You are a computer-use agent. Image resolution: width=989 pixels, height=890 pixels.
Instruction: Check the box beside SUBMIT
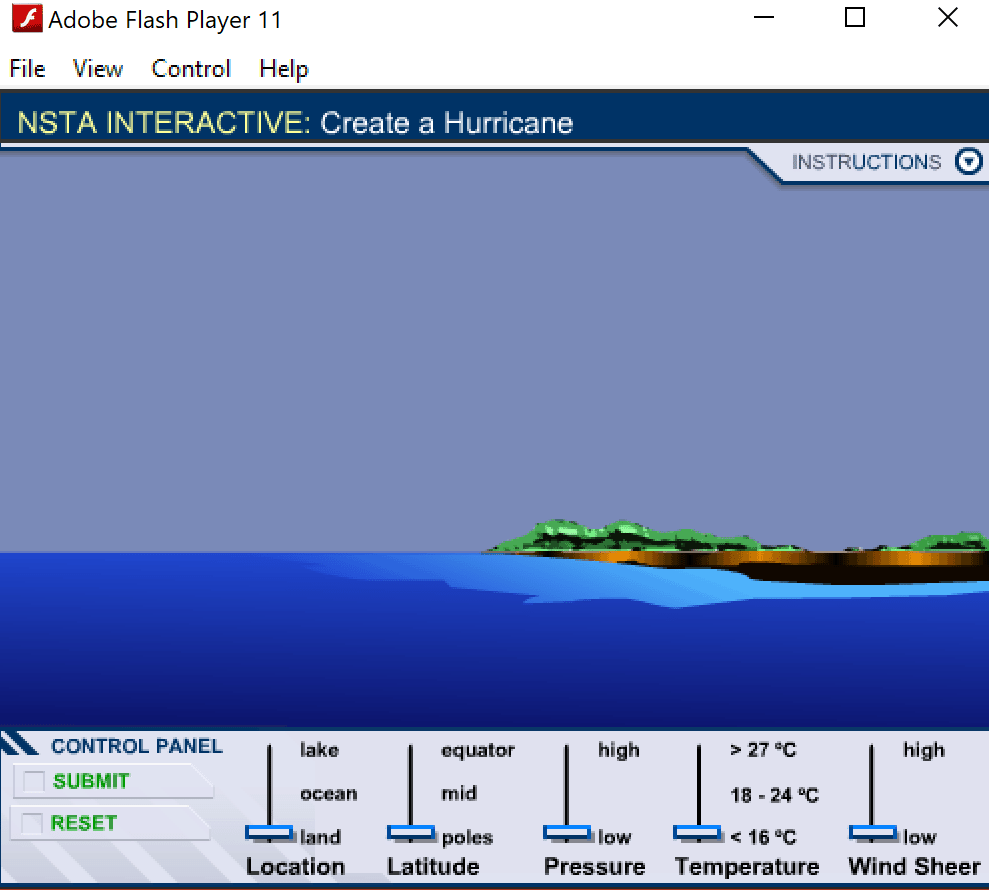tap(31, 782)
